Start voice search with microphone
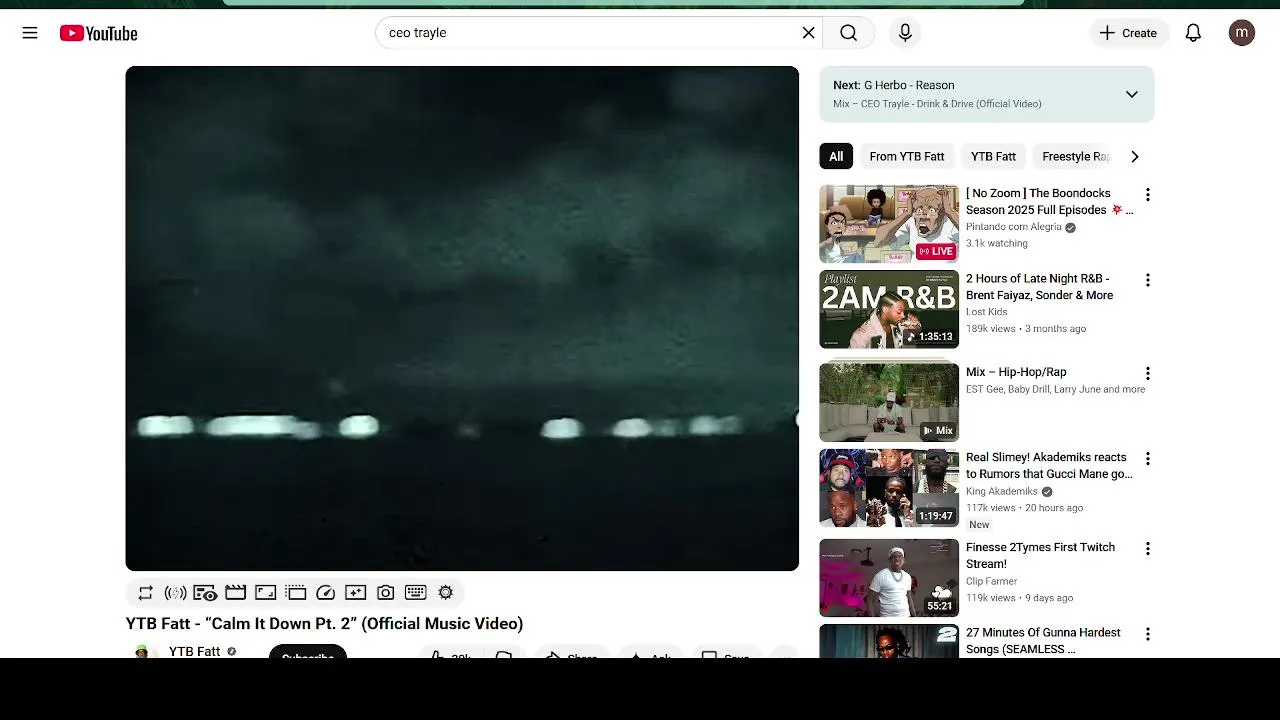Screen dimensions: 1280x720 click(x=905, y=33)
